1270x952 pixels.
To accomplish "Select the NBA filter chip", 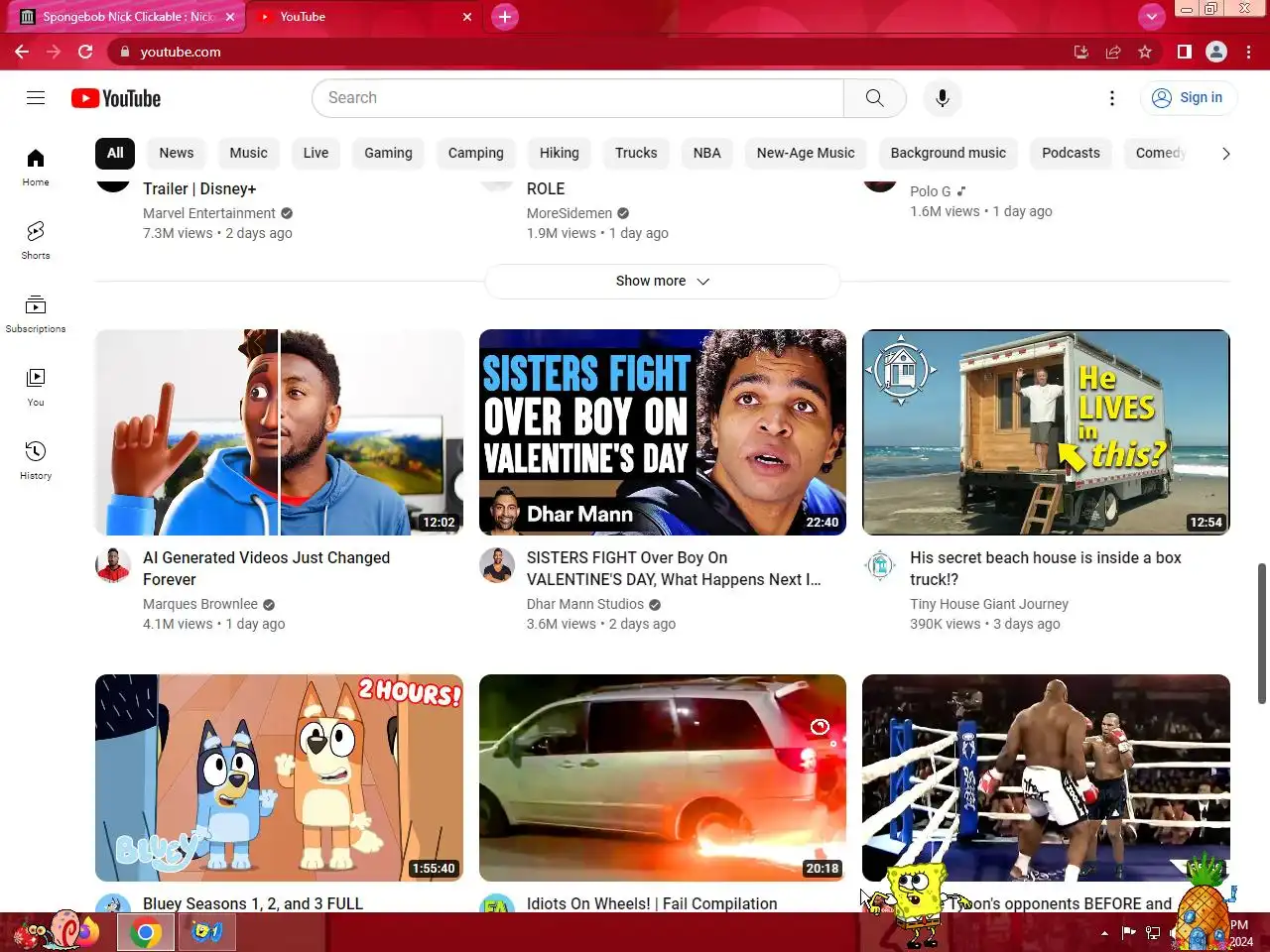I will click(x=707, y=153).
